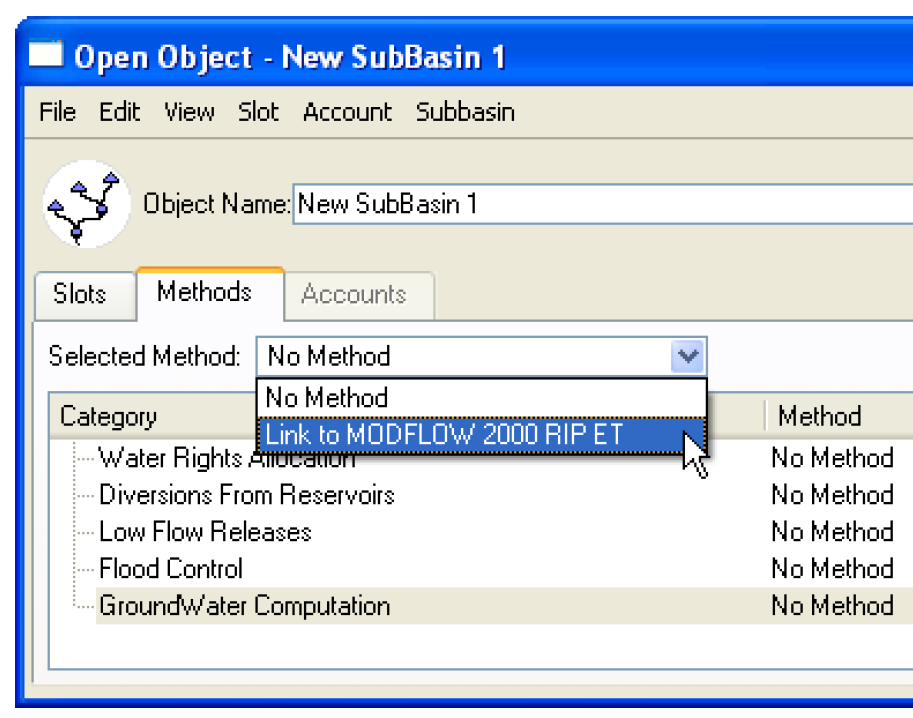913x718 pixels.
Task: Open the Account menu
Action: tap(348, 111)
